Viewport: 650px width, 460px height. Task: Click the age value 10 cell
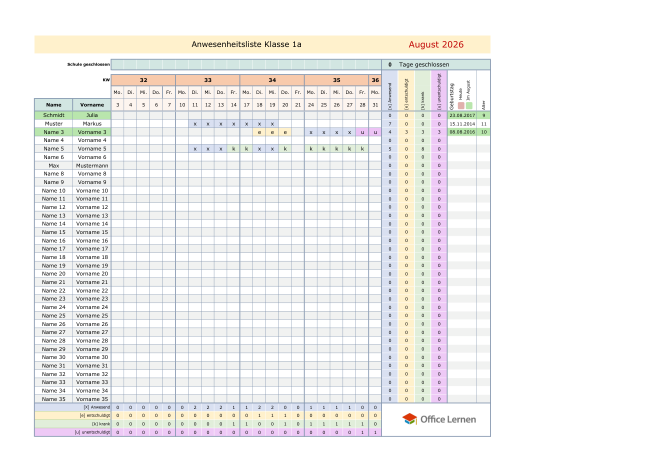coord(483,132)
